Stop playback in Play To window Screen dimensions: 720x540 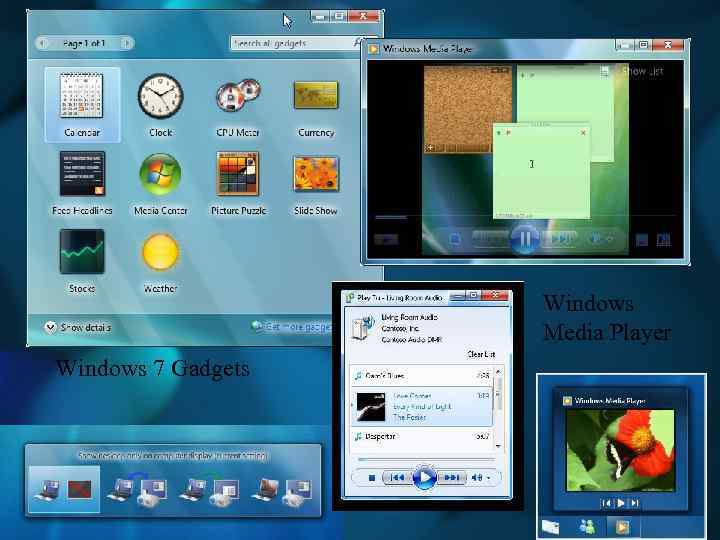[372, 478]
